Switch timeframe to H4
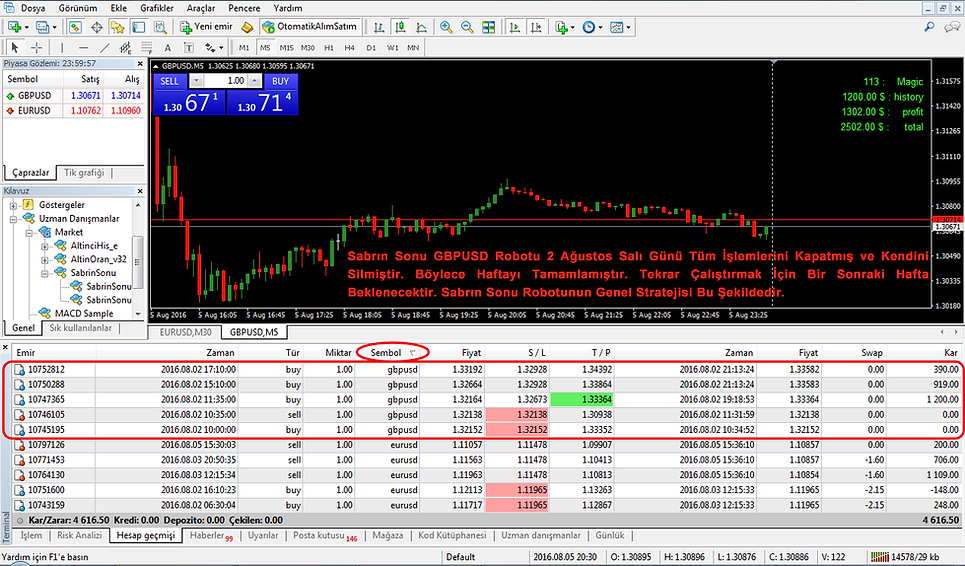 pos(350,47)
